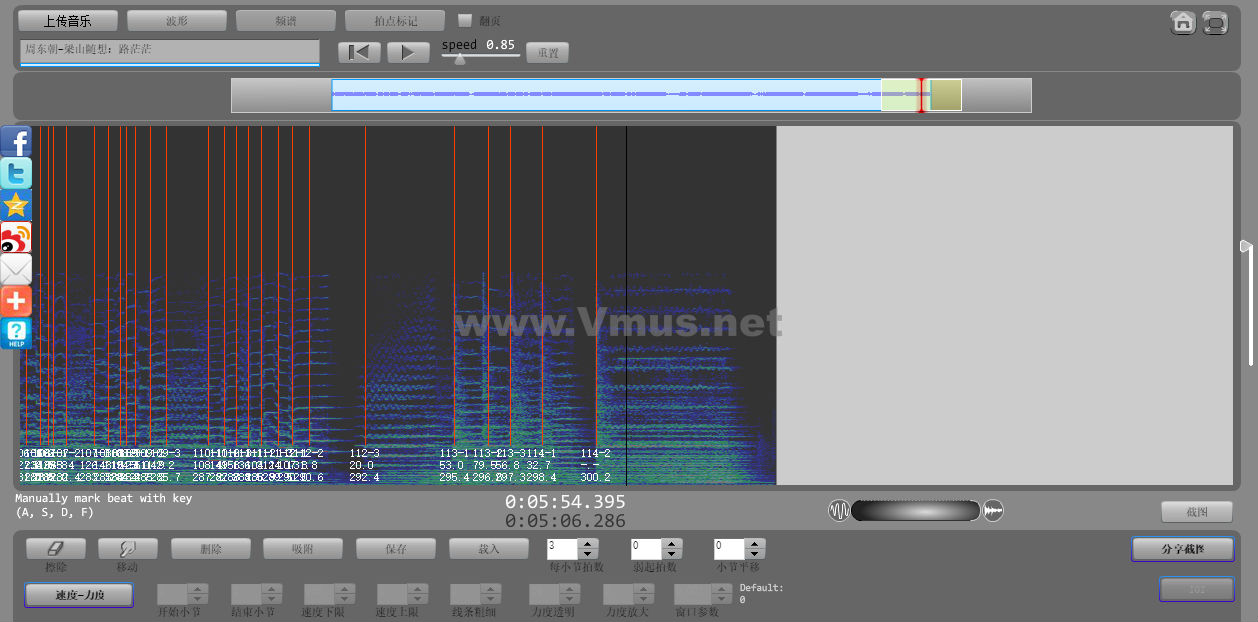
Task: Click the 截图 screenshot button
Action: click(1197, 512)
